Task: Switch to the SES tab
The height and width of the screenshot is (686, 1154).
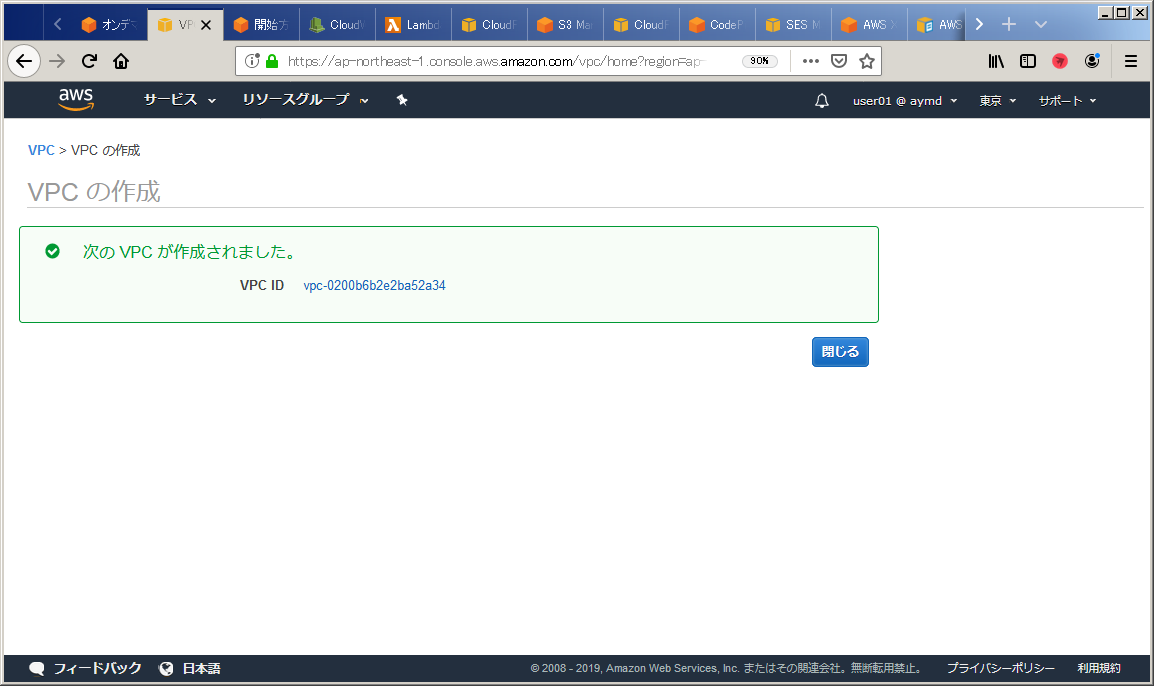Action: click(x=793, y=24)
